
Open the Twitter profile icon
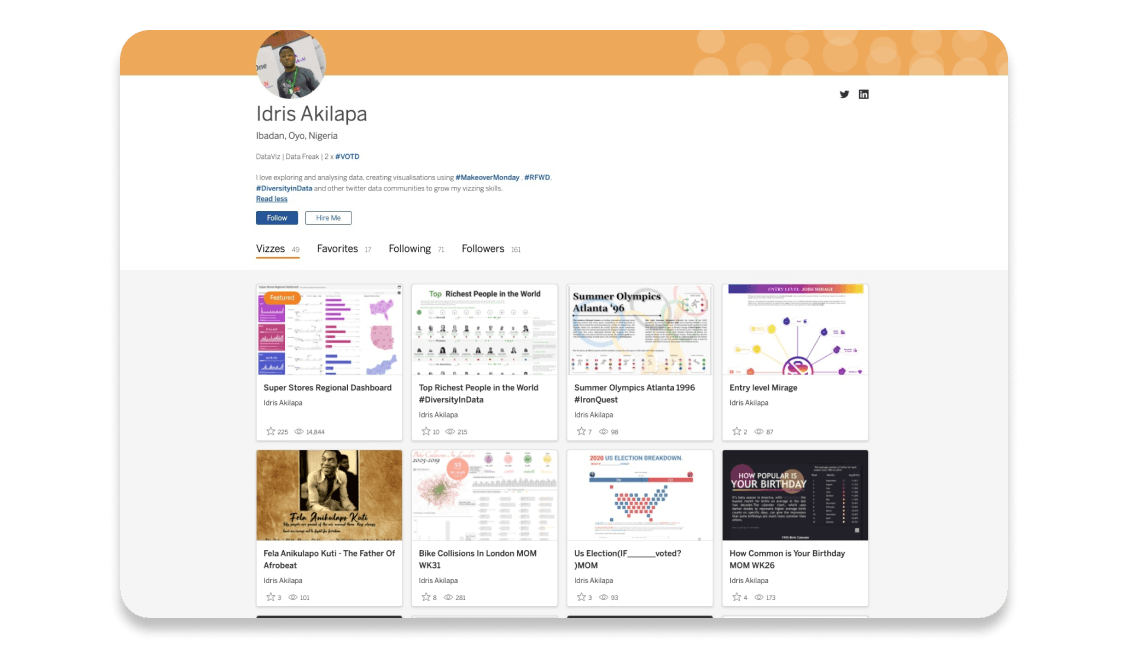[844, 94]
